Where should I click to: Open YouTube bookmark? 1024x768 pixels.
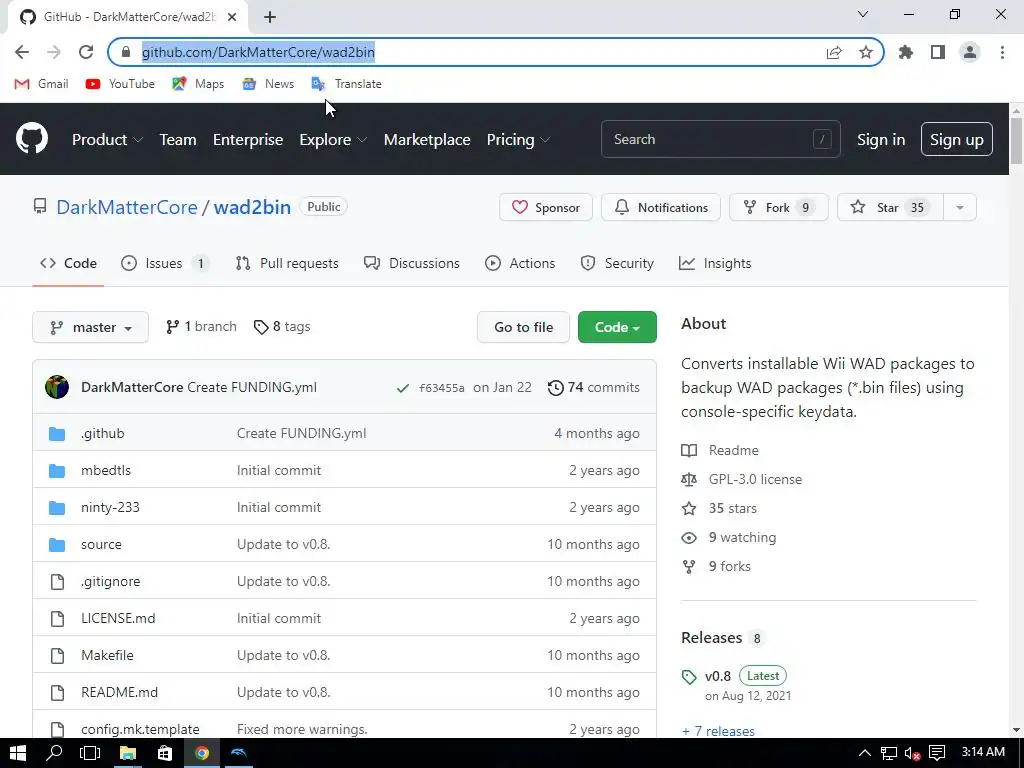120,84
